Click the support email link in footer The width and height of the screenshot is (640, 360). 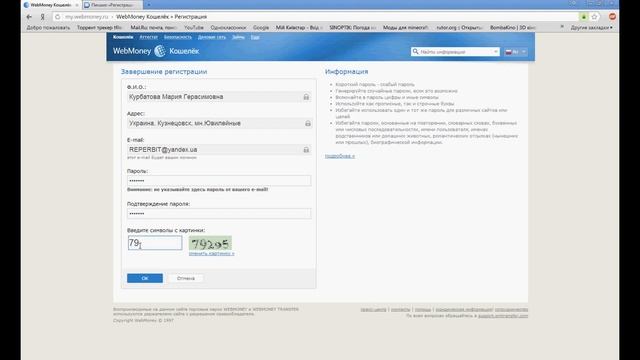point(503,316)
